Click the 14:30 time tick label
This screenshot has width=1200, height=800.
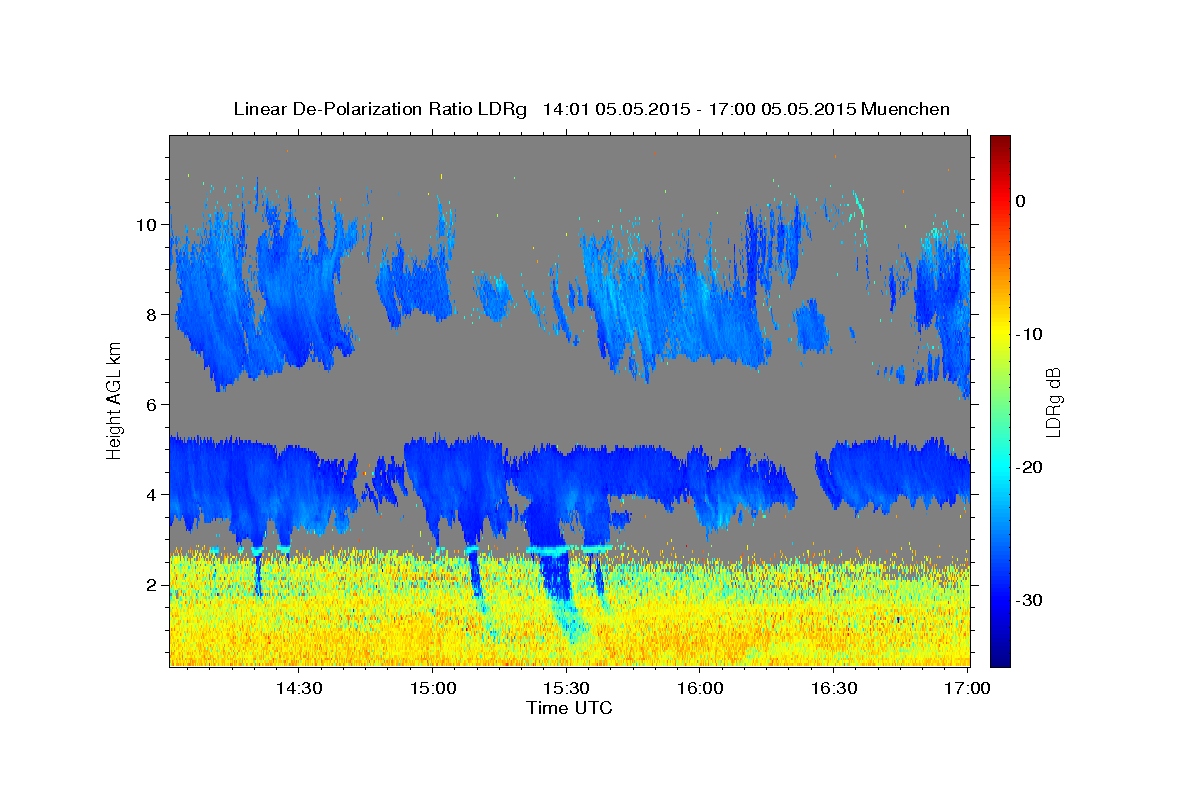[x=298, y=688]
